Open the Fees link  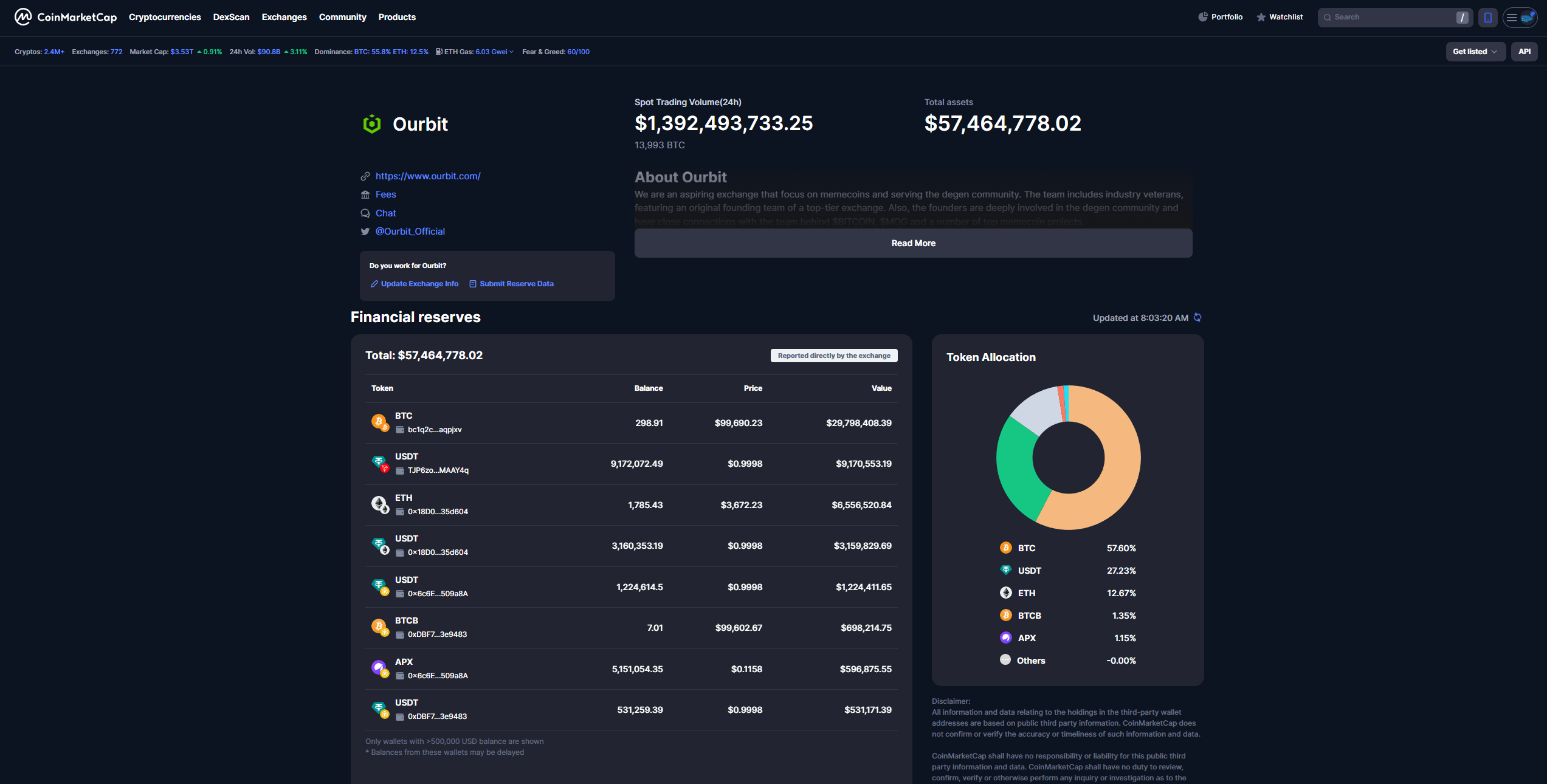point(385,194)
